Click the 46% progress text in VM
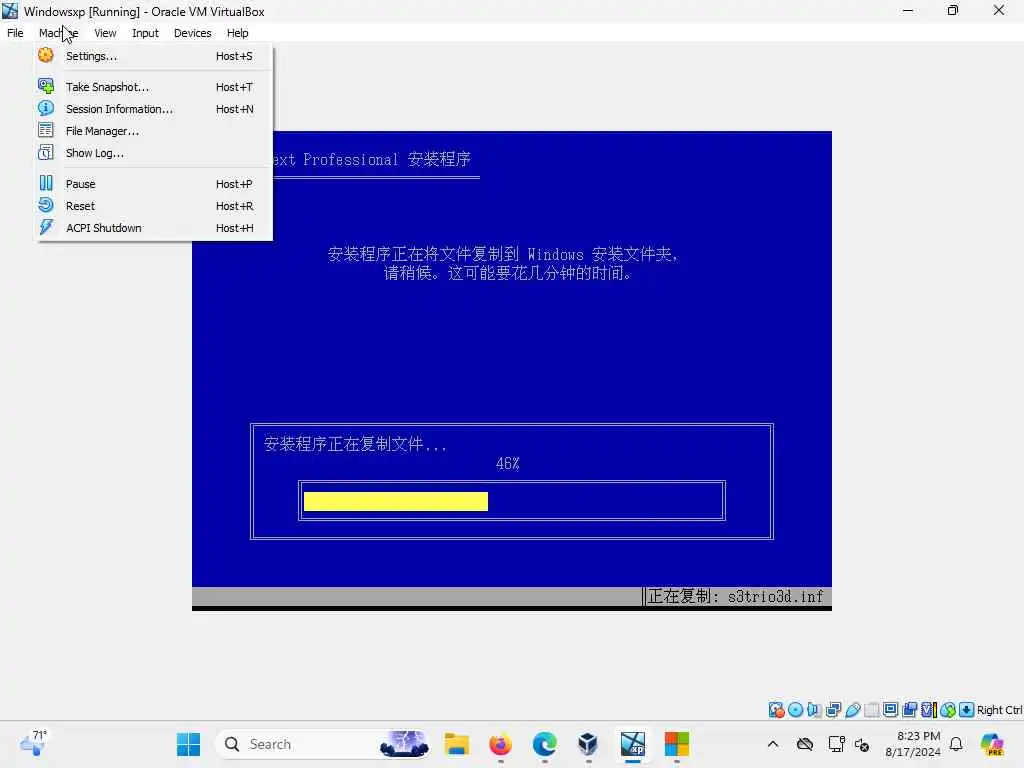1024x768 pixels. pos(507,464)
